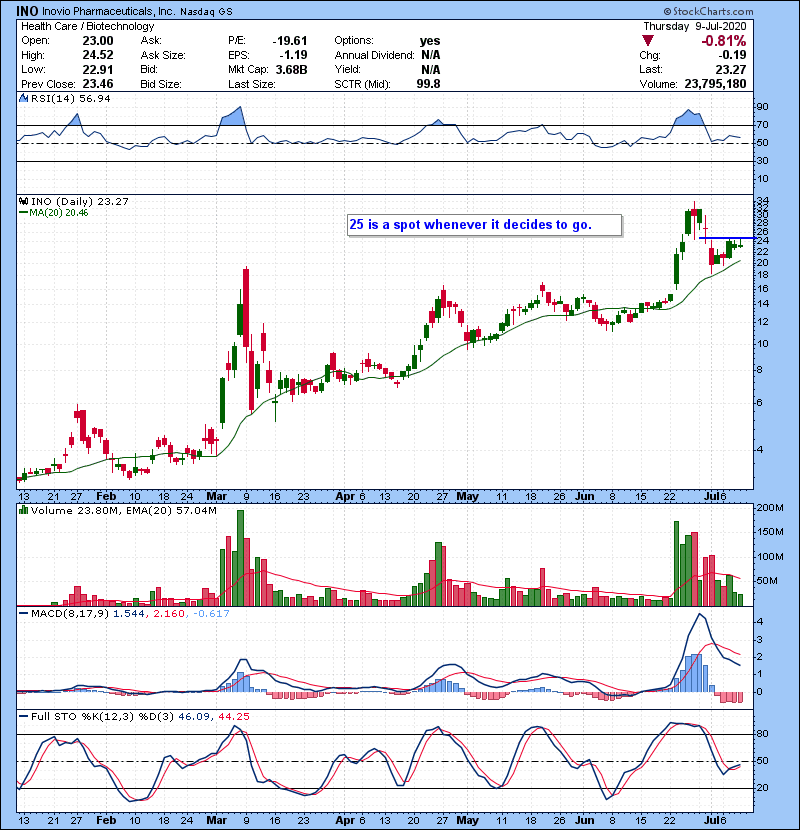This screenshot has height=830, width=800.
Task: Click the MACD histogram value -0.617
Action: coord(211,614)
